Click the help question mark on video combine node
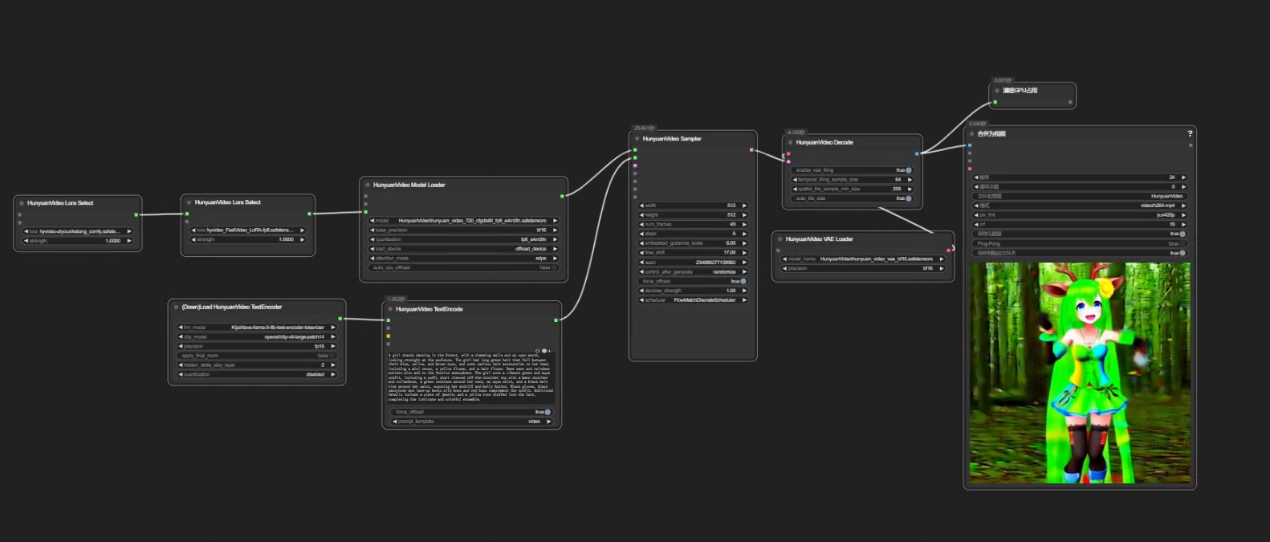This screenshot has height=542, width=1270. [1189, 133]
